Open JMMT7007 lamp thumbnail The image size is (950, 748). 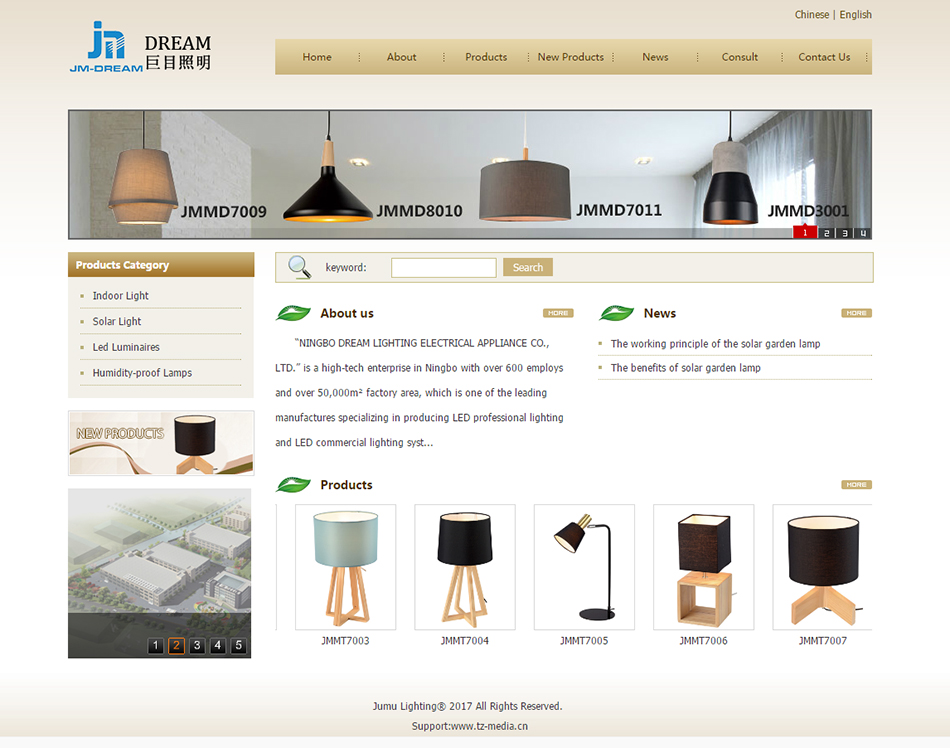coord(822,567)
